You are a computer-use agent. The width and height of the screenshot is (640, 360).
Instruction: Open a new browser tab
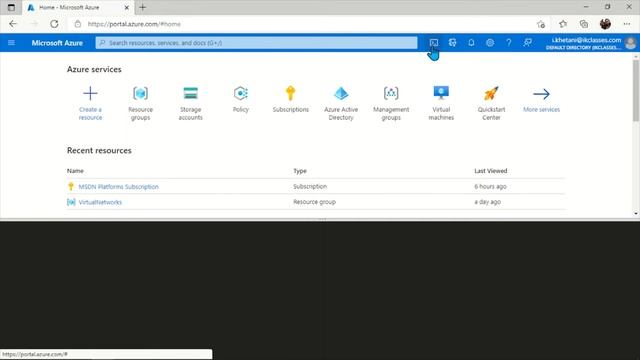(x=142, y=7)
